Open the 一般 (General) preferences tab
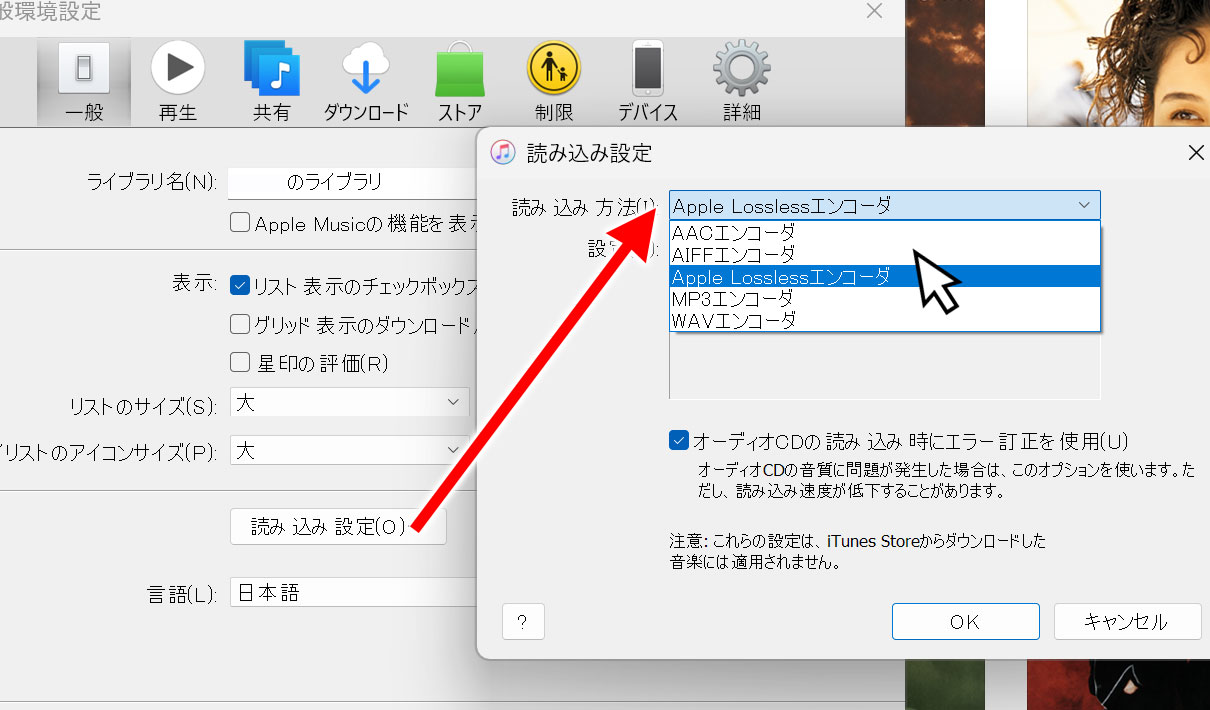Viewport: 1210px width, 710px height. tap(84, 83)
